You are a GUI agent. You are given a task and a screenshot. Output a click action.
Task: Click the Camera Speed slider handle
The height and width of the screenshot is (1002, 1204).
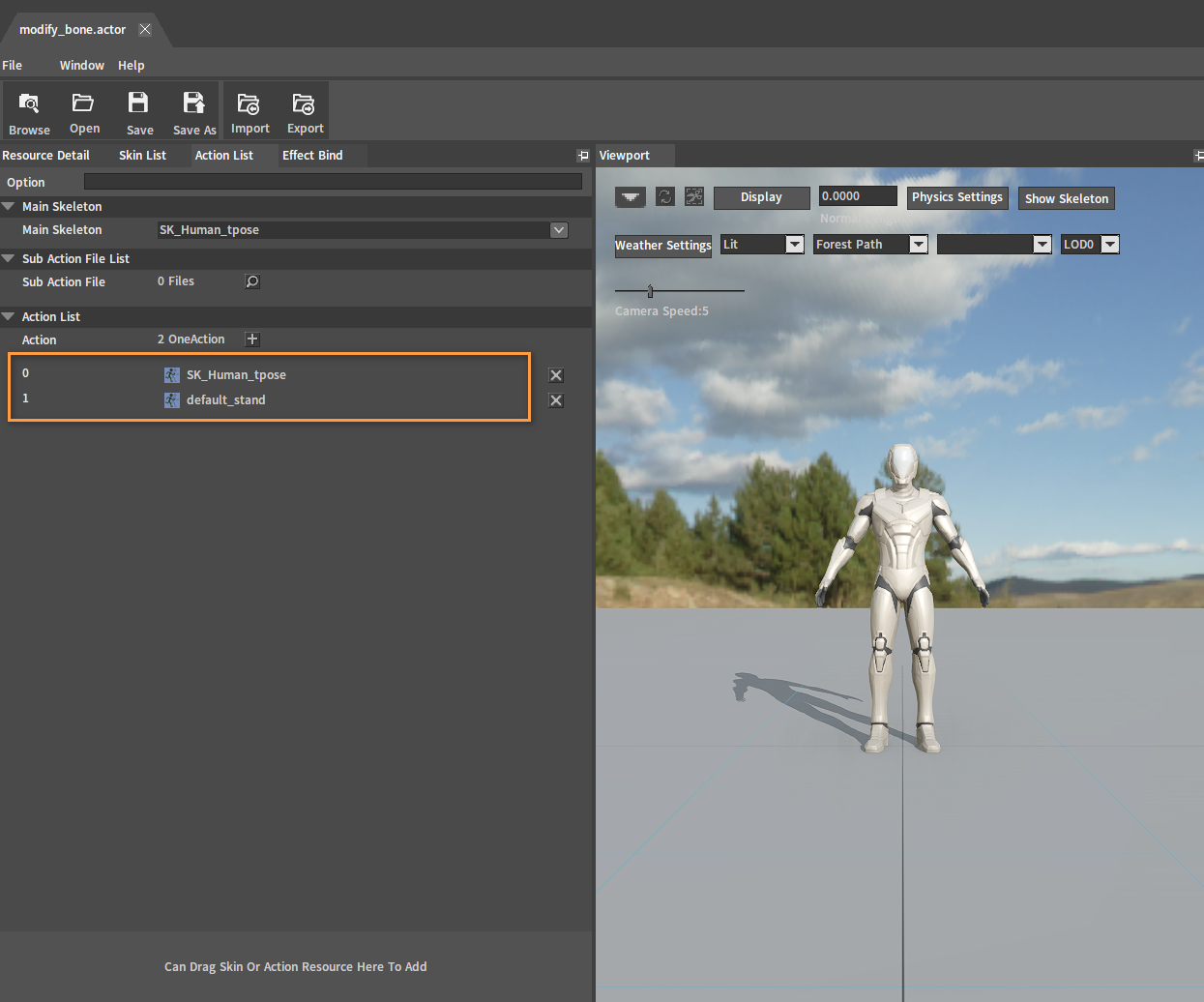[650, 291]
